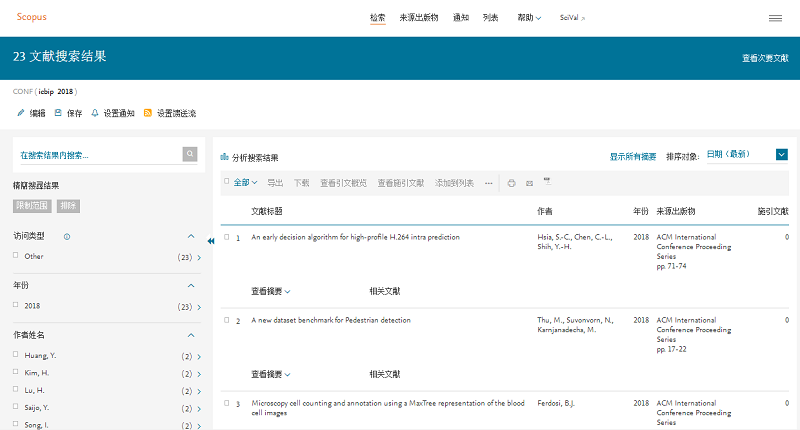Click the email envelope icon in the toolbar
800x430 pixels.
click(x=529, y=183)
